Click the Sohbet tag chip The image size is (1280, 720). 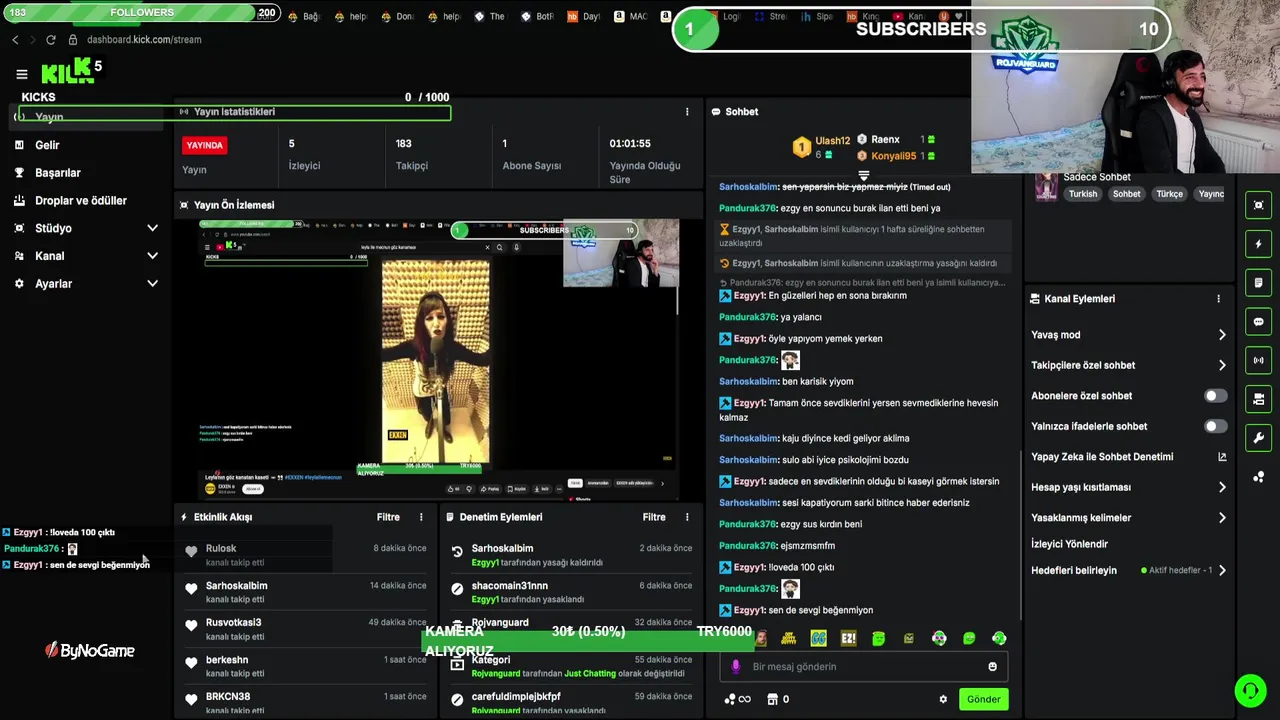[x=1126, y=194]
